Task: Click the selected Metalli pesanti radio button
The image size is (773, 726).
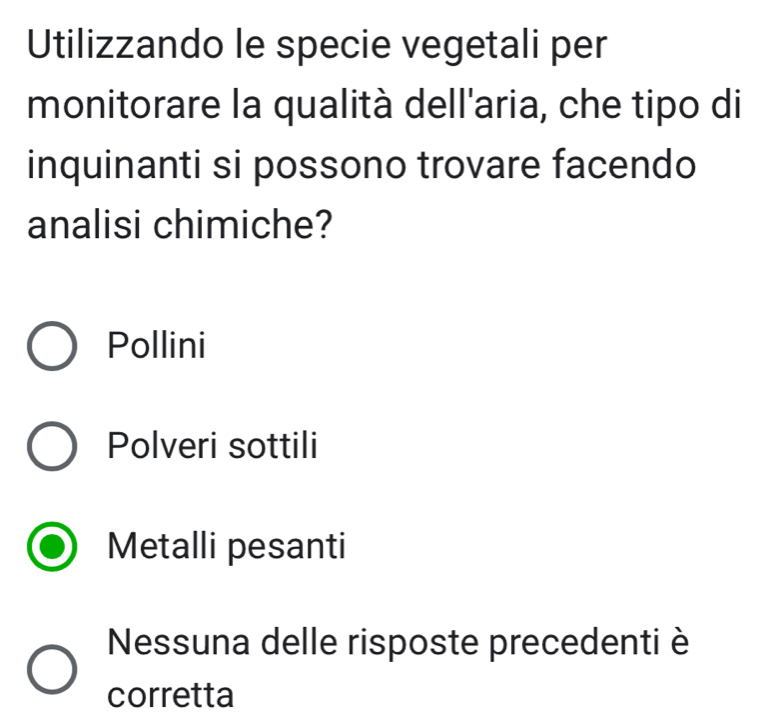Action: pyautogui.click(x=51, y=547)
